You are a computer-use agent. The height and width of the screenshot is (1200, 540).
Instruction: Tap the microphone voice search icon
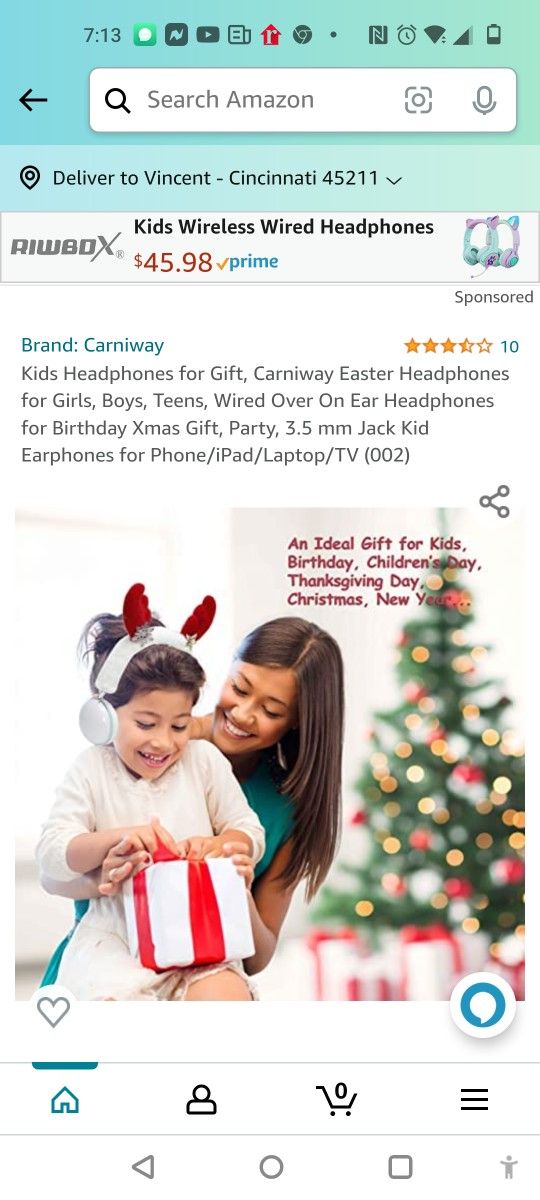484,100
